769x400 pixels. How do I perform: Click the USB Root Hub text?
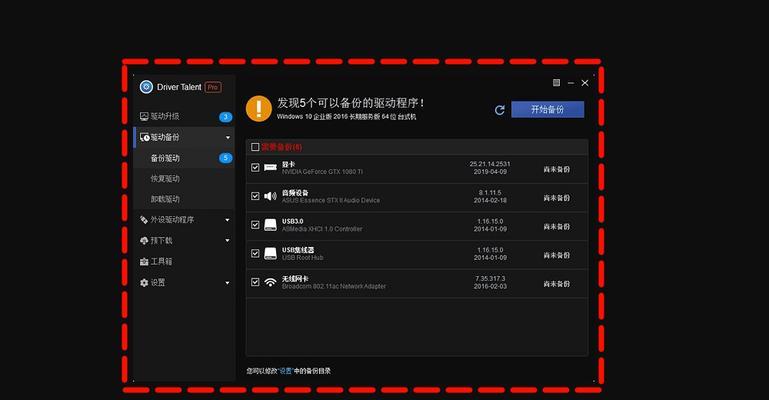point(302,257)
